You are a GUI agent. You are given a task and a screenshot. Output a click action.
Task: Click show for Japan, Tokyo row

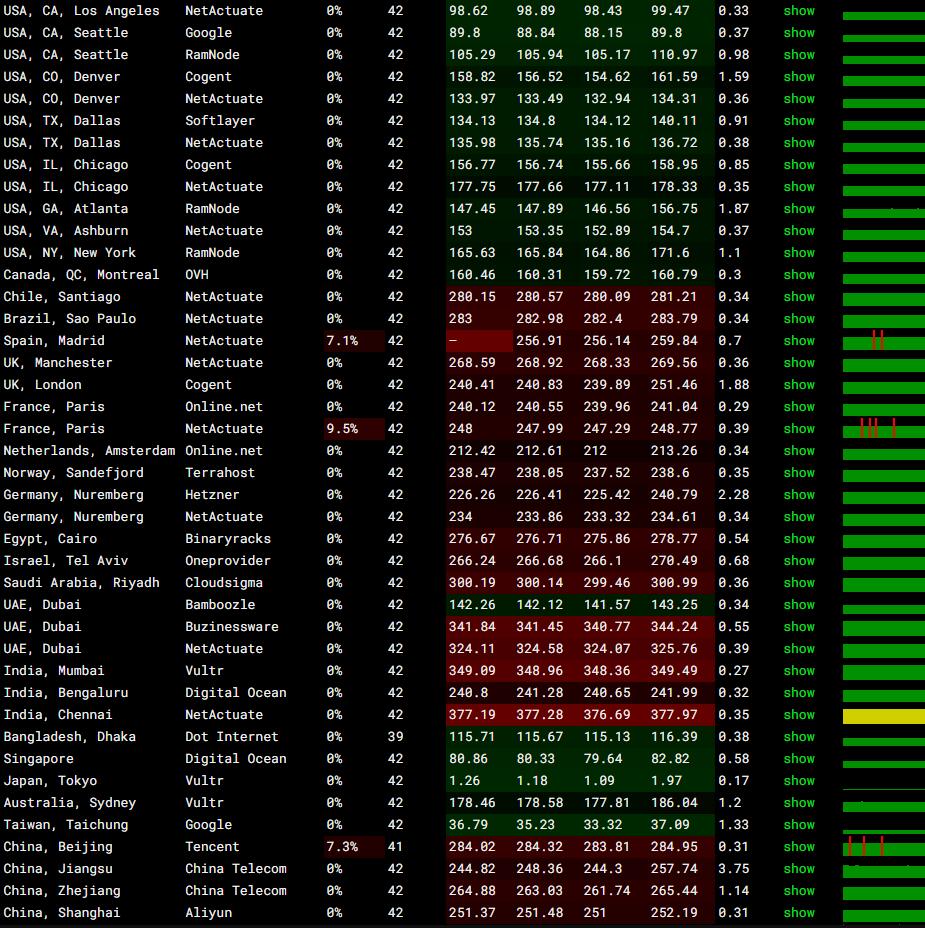tap(799, 781)
